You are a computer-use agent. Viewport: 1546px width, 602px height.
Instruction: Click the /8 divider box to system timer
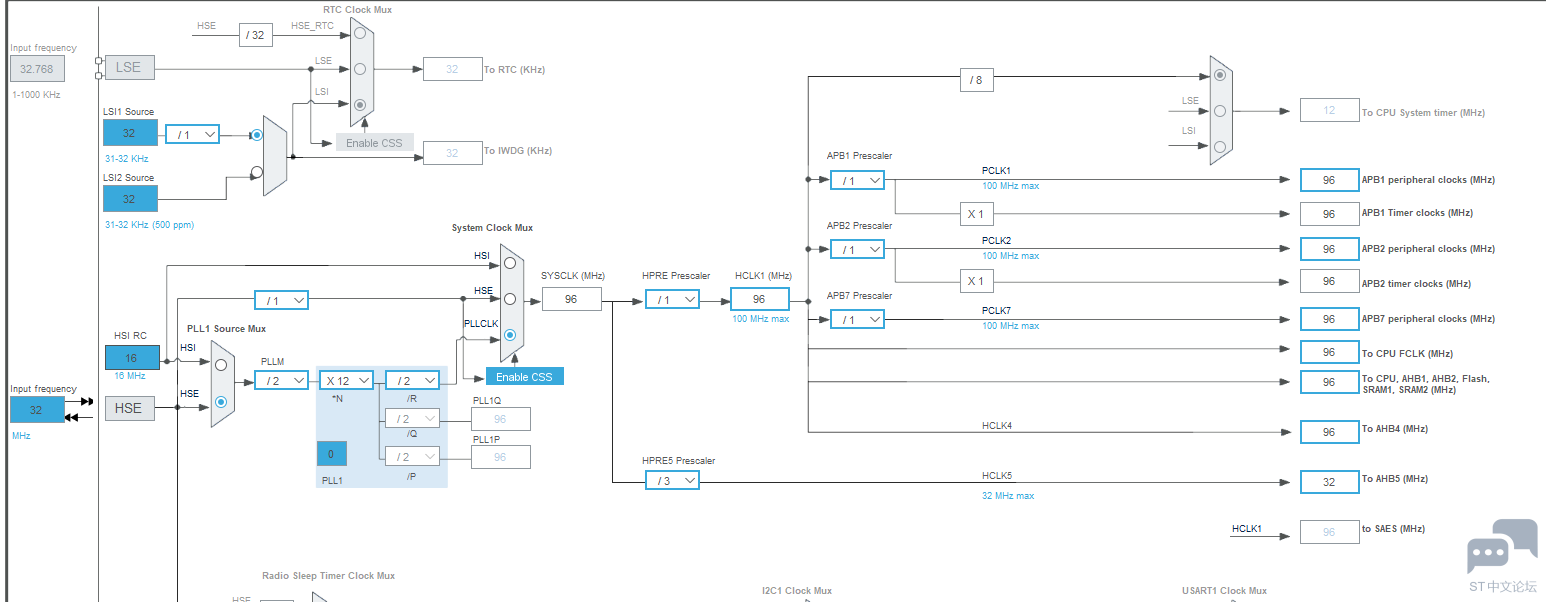[x=977, y=80]
